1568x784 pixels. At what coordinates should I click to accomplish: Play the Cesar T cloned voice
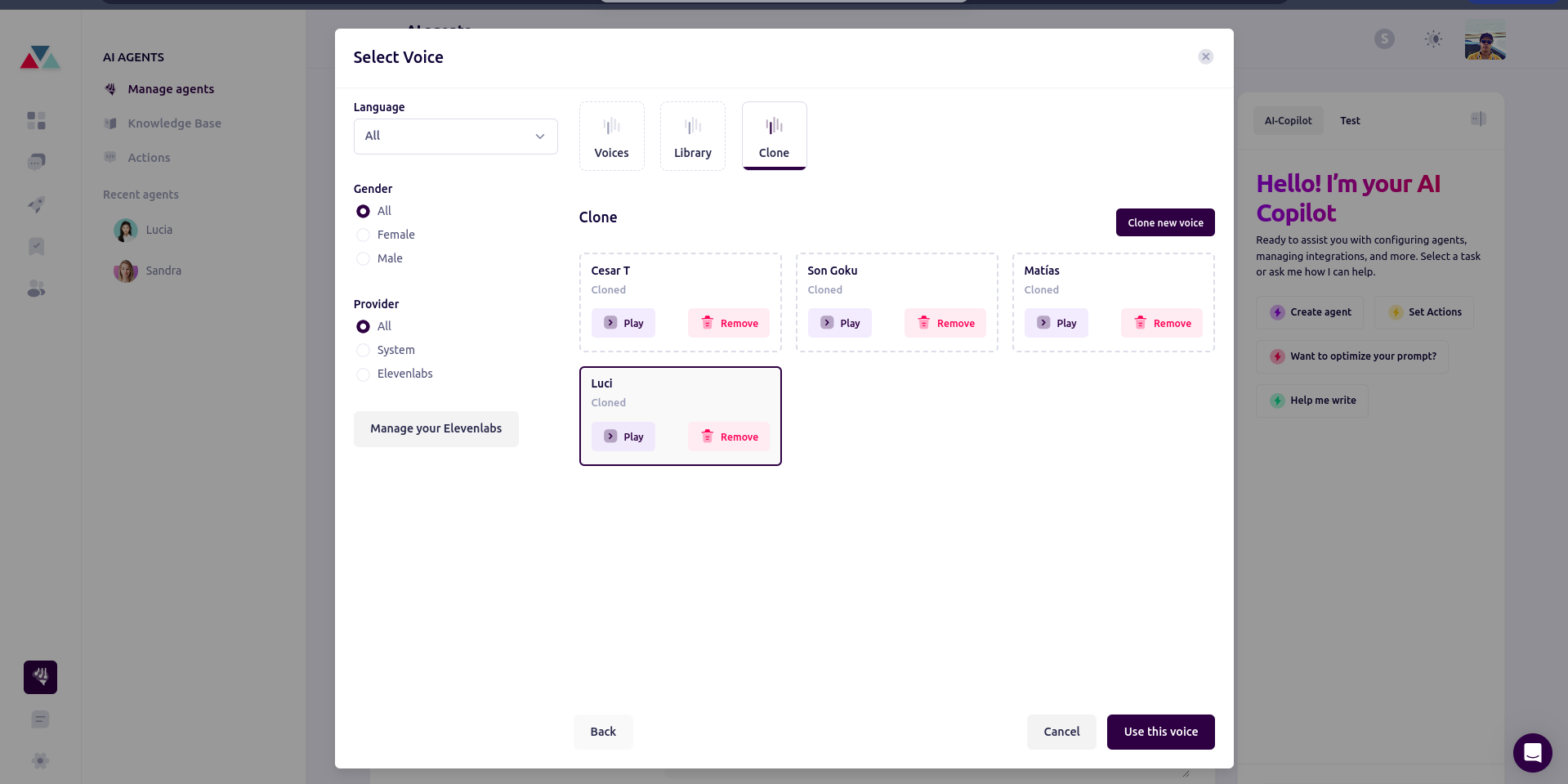[x=623, y=323]
